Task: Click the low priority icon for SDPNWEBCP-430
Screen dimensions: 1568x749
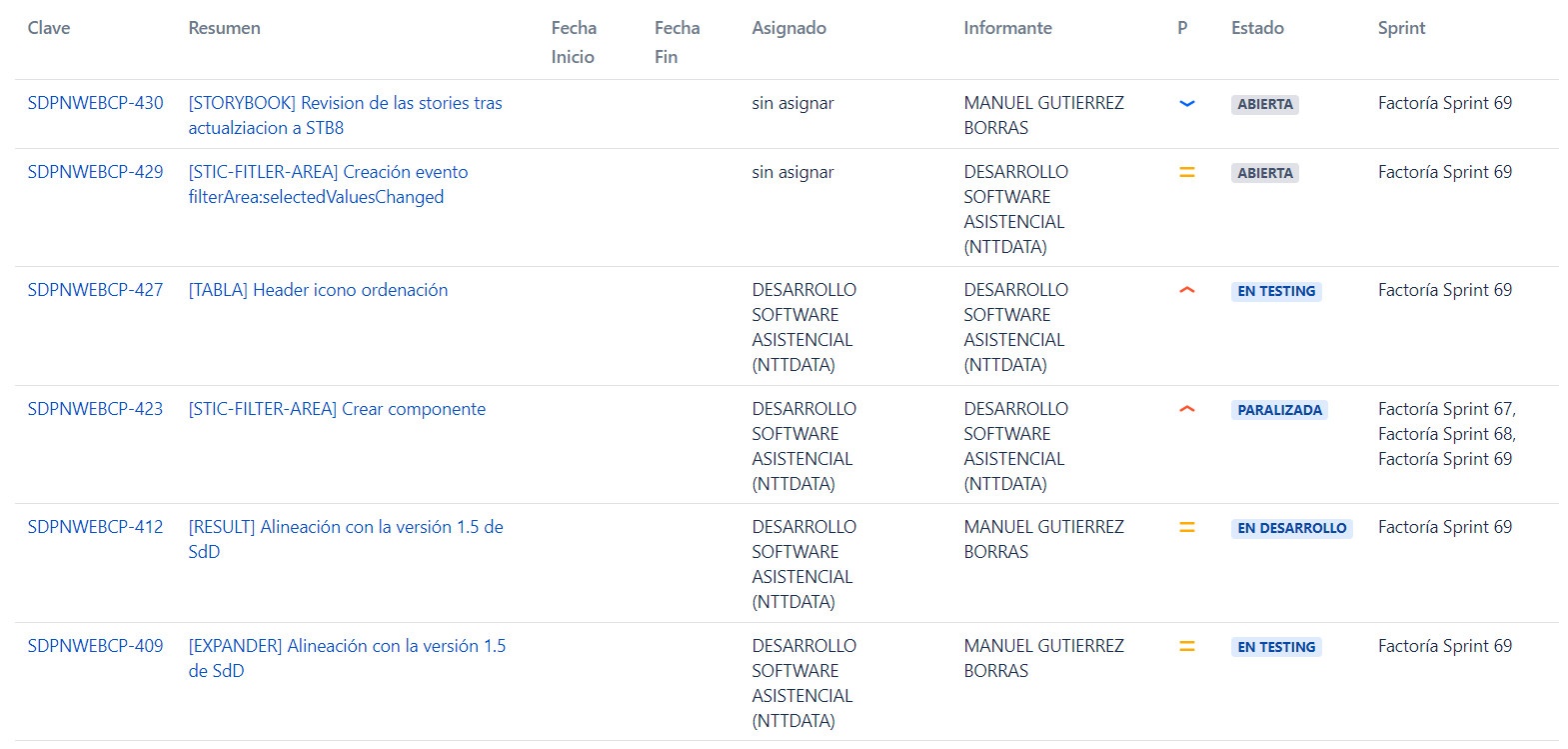Action: click(1186, 103)
